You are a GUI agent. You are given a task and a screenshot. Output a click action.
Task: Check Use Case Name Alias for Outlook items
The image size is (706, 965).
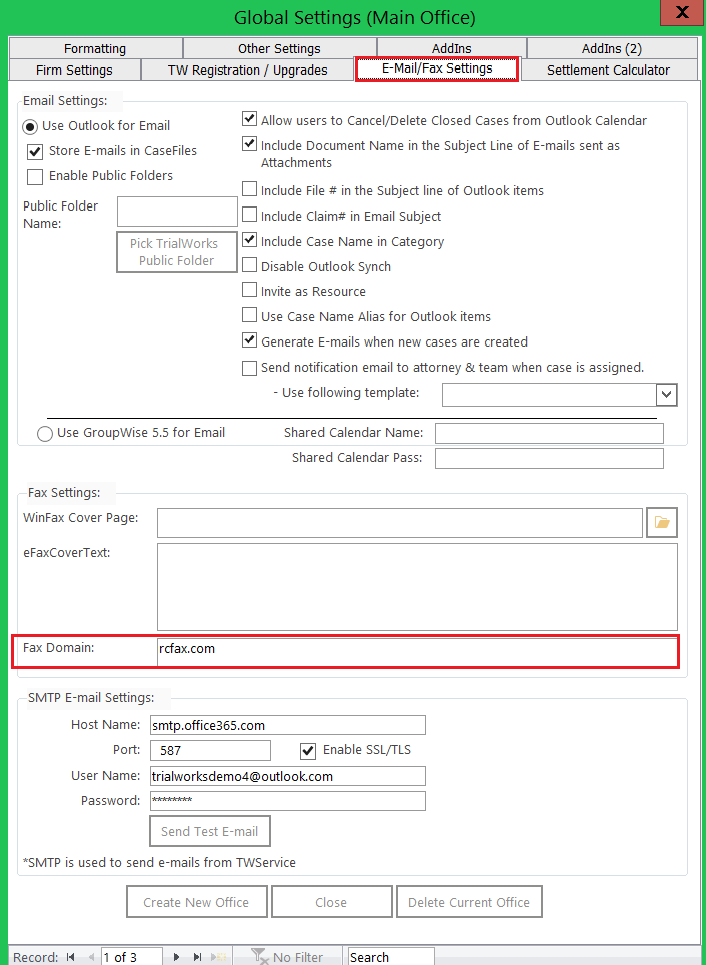pos(249,315)
